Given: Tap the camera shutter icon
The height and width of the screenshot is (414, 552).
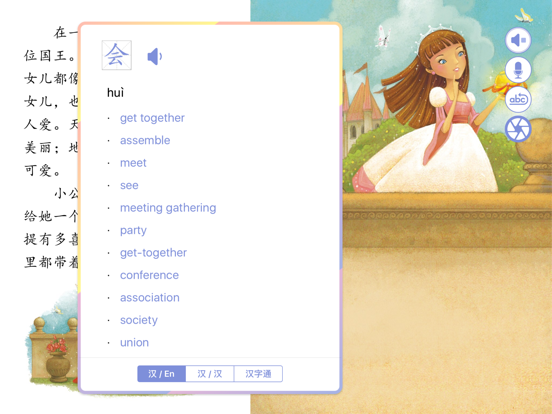Looking at the screenshot, I should 518,129.
